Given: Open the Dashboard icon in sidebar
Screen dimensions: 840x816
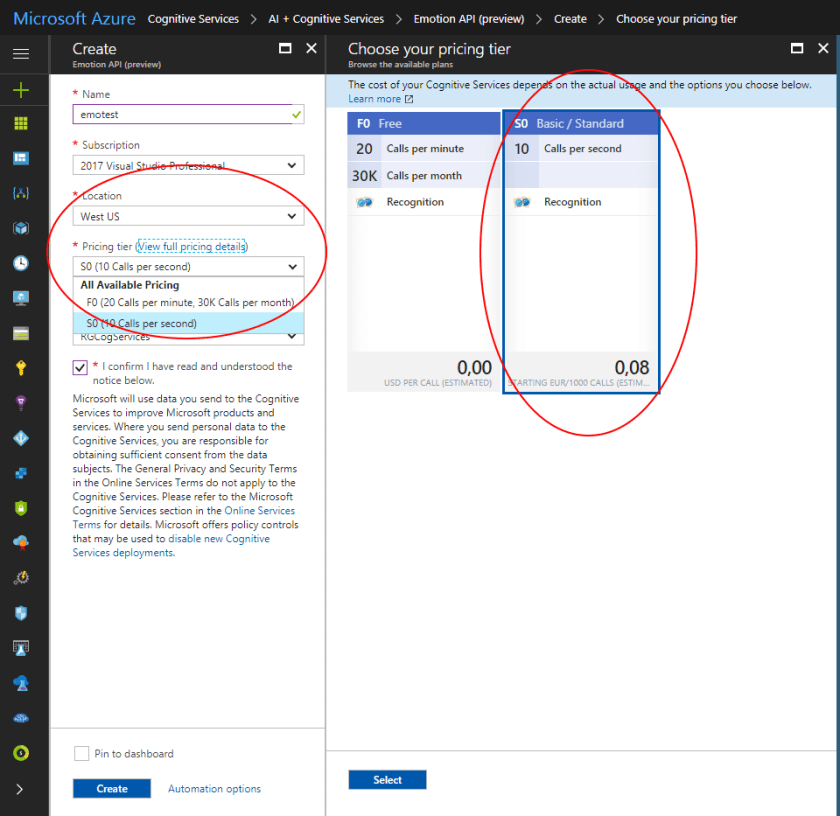Looking at the screenshot, I should pos(21,158).
